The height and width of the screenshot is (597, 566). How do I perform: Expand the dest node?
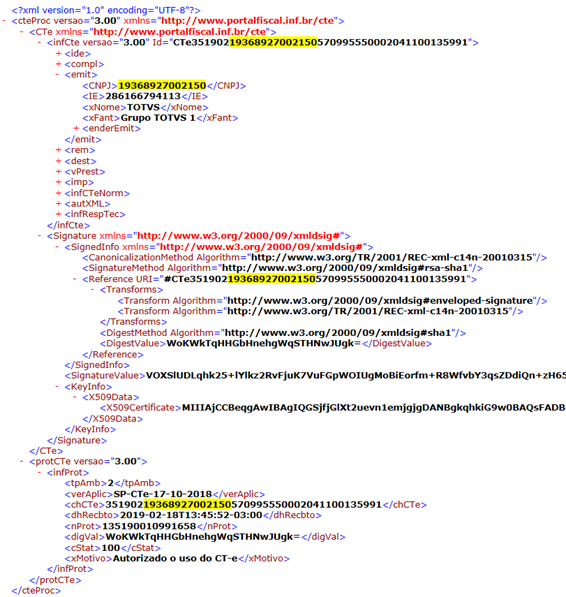[x=58, y=161]
